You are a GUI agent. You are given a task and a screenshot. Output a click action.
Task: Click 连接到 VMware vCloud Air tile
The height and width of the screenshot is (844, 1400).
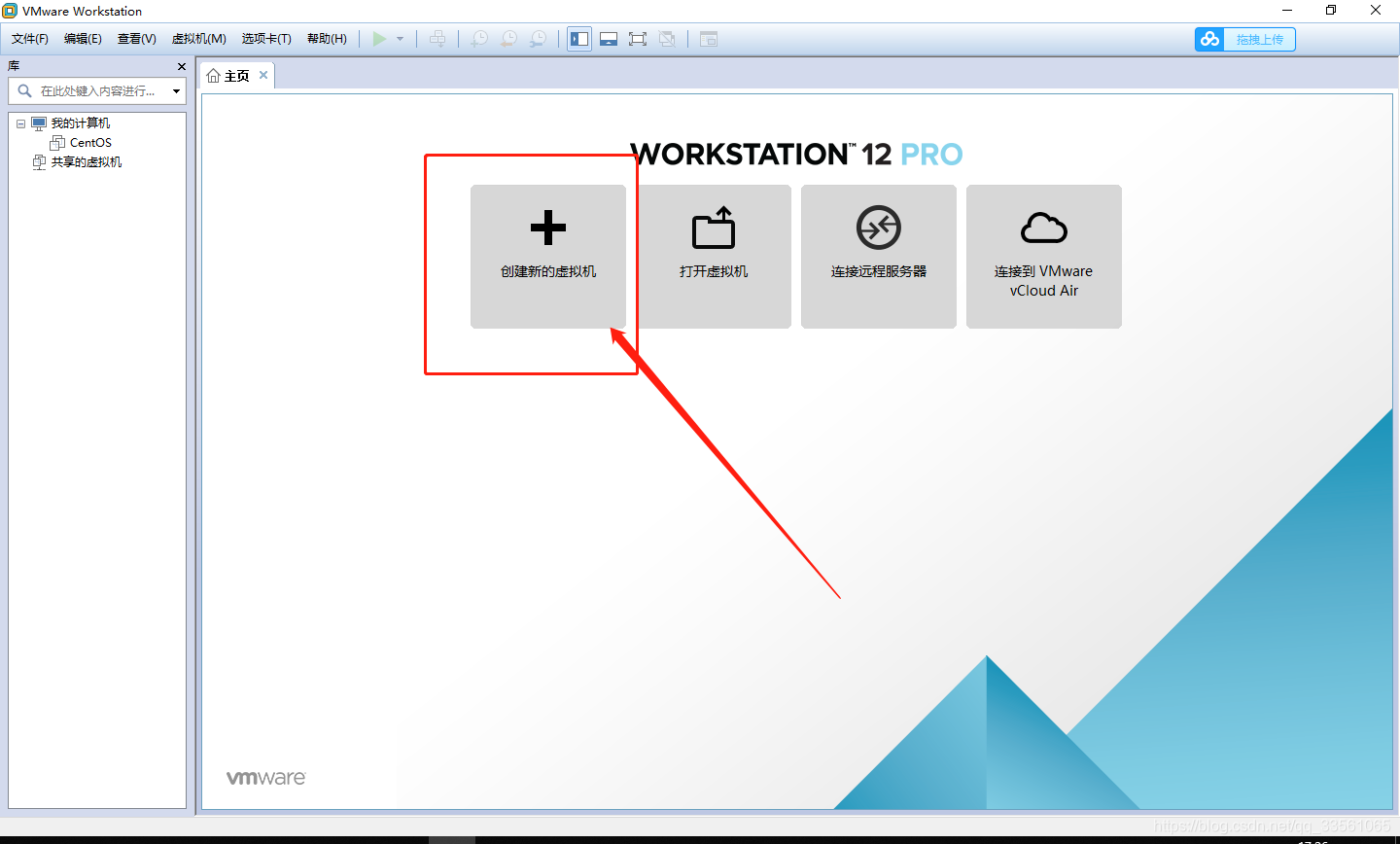pos(1044,257)
